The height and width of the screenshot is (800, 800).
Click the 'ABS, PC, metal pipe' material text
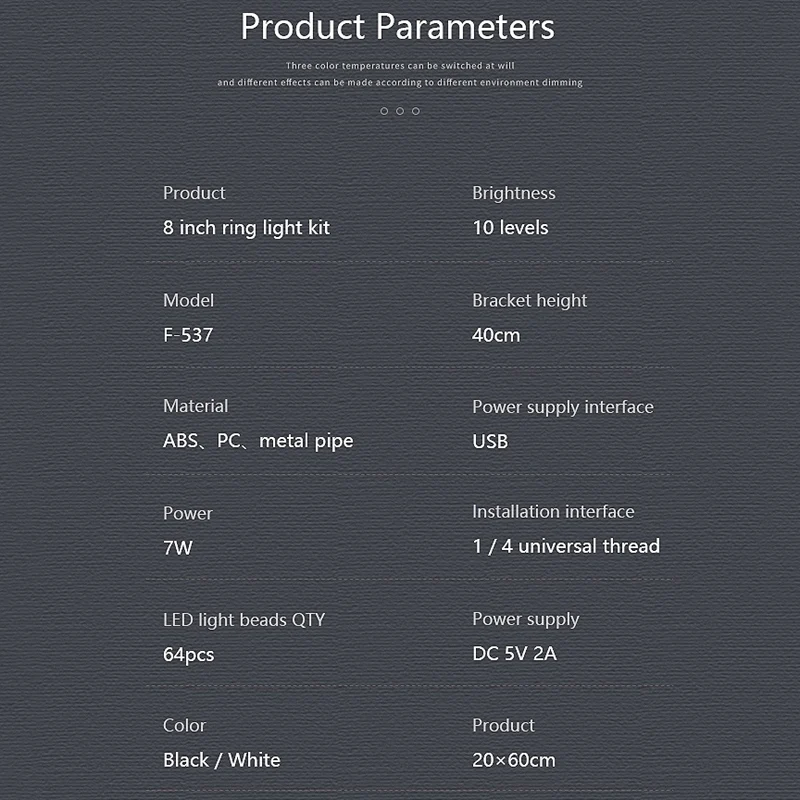(x=258, y=441)
